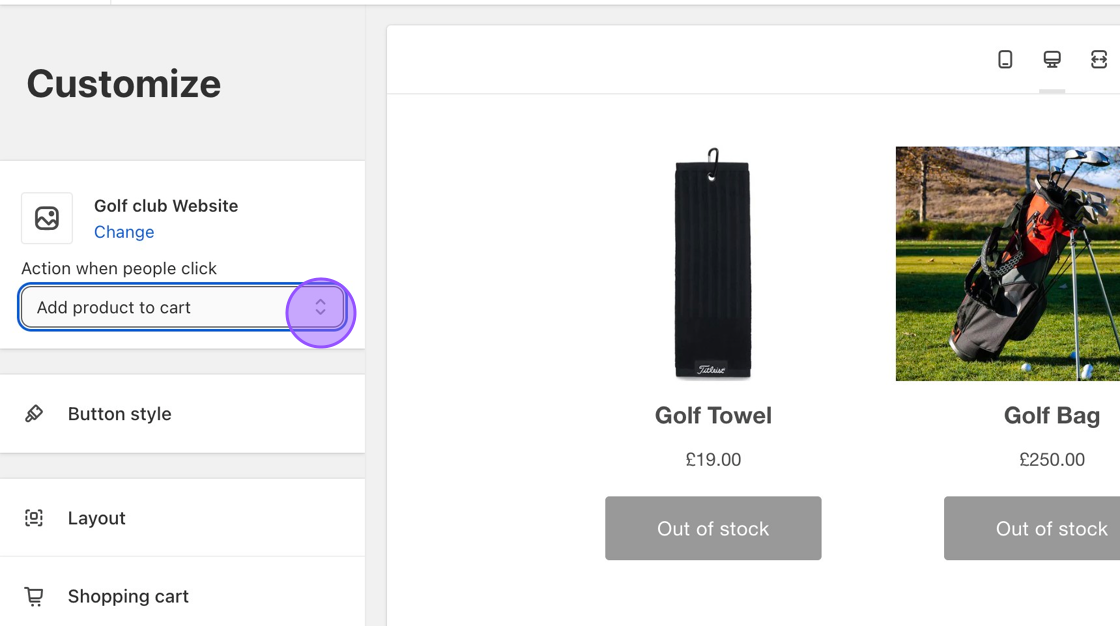The image size is (1120, 626).
Task: Open the 'Add product to cart' dropdown
Action: tap(160, 308)
